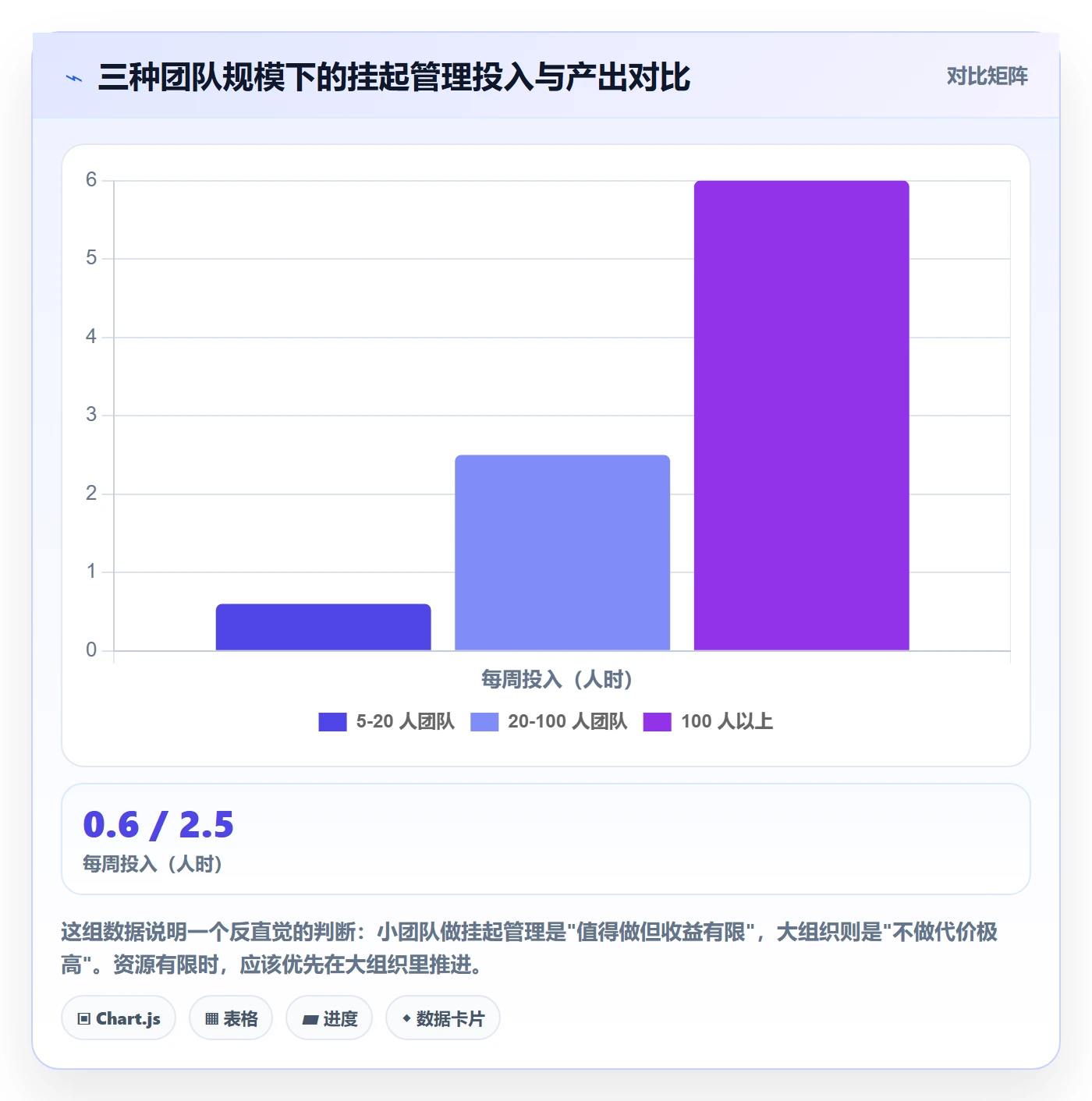Click the 5-20 人团队 legend label

tap(405, 722)
